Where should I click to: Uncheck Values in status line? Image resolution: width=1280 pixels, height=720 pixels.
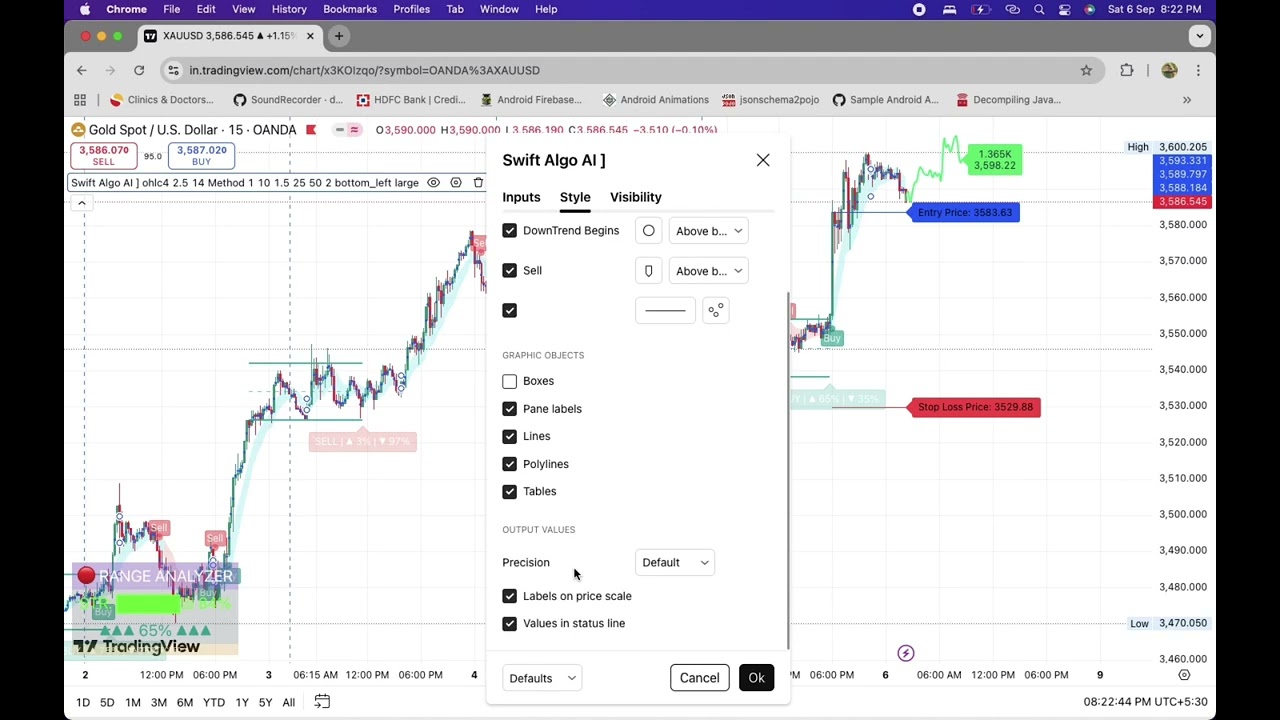(510, 623)
